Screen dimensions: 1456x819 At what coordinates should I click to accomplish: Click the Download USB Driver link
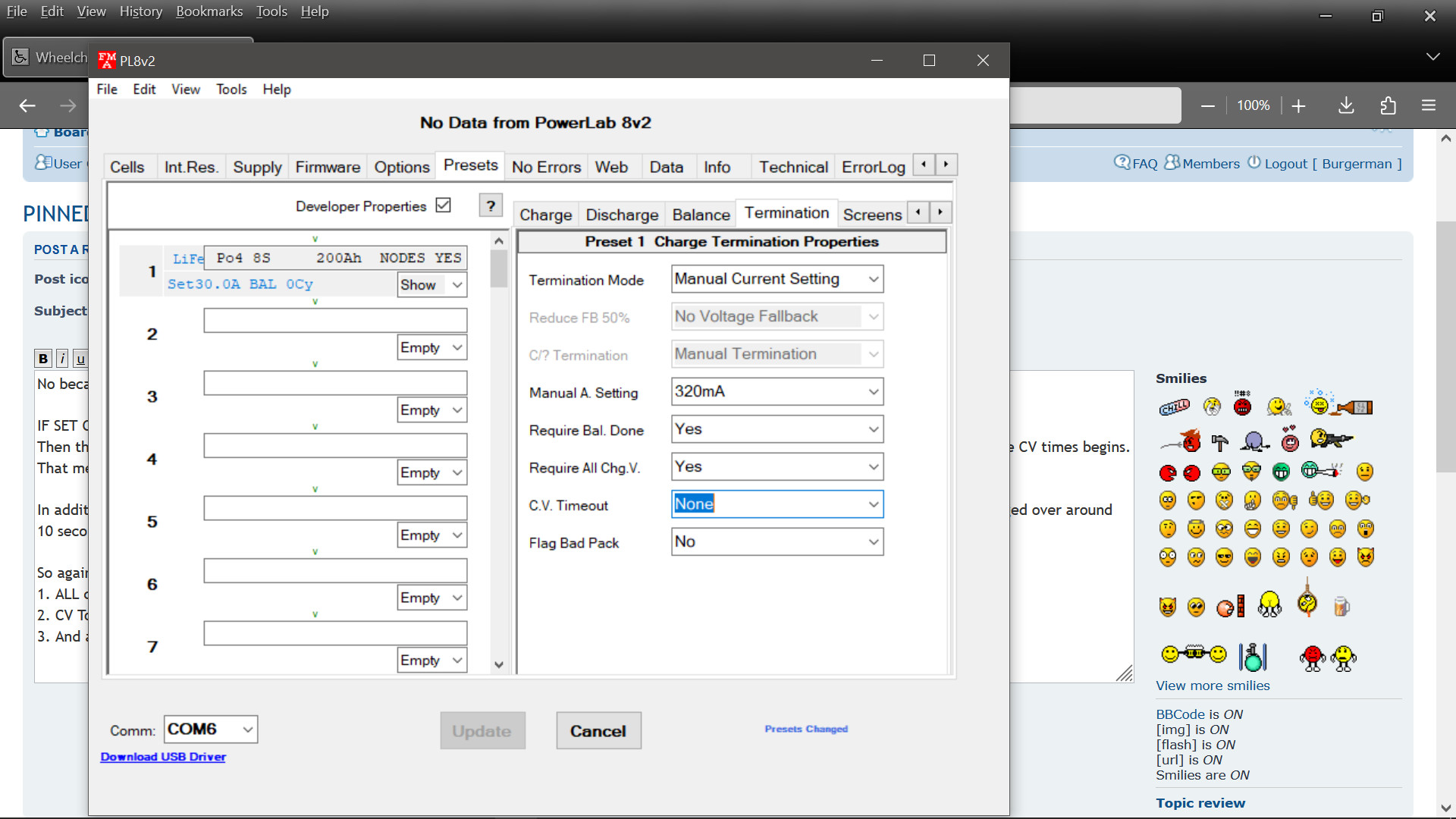coord(163,757)
